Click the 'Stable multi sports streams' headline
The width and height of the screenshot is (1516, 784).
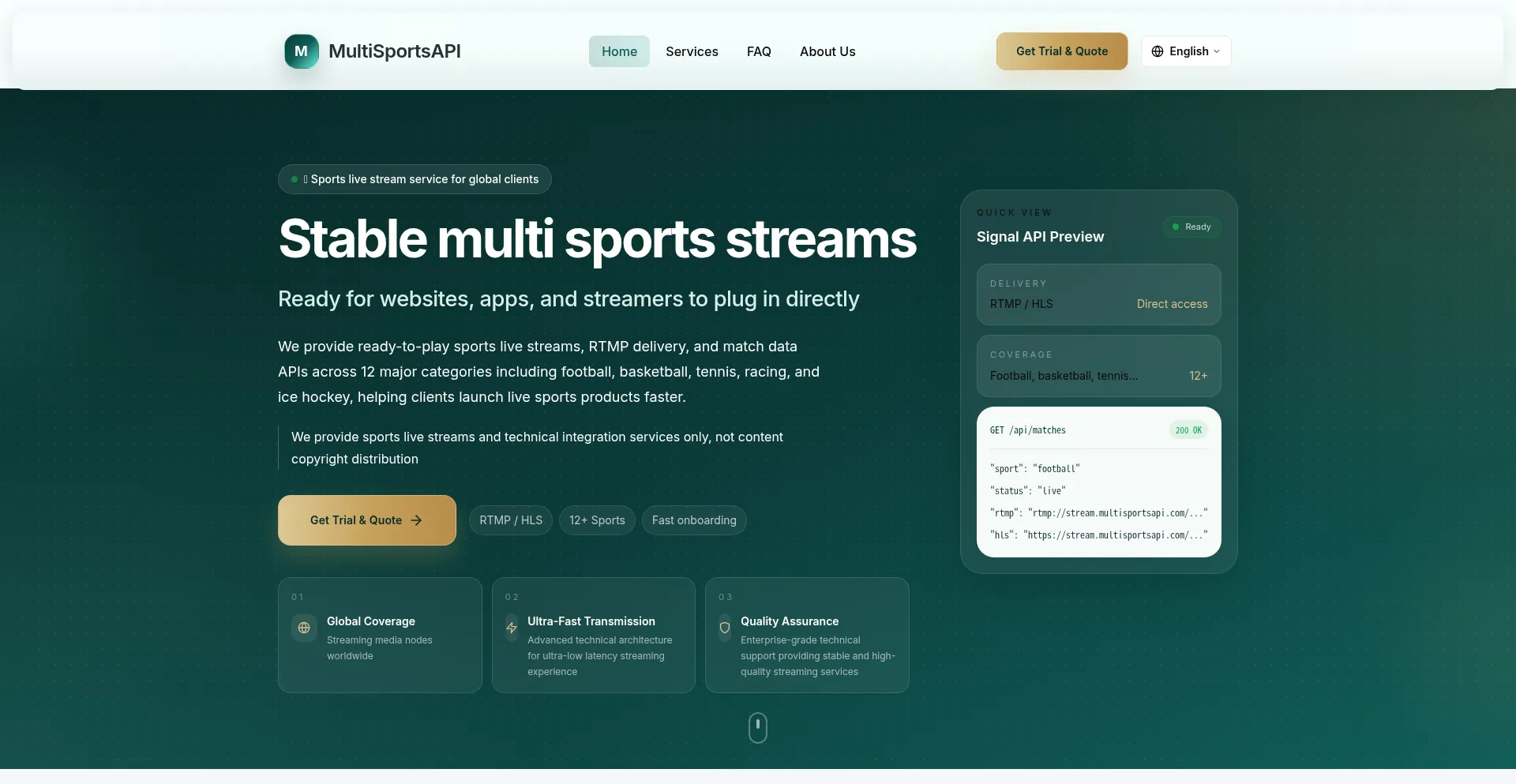click(x=597, y=238)
